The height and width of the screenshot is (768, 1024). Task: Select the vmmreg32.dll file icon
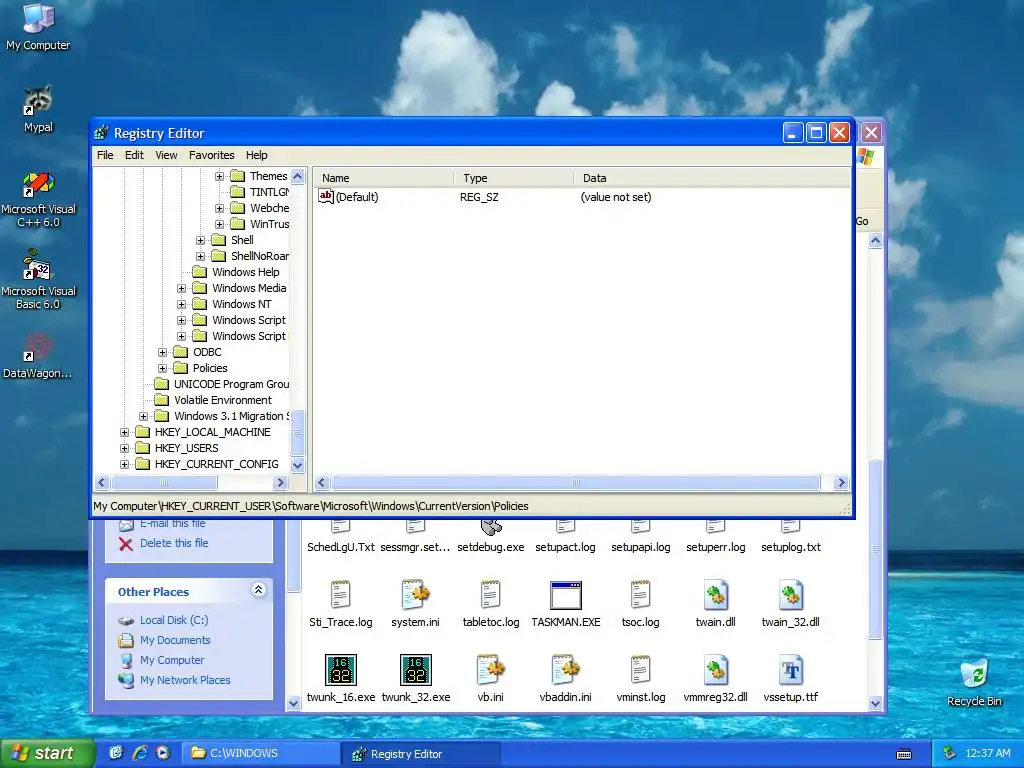click(x=716, y=669)
